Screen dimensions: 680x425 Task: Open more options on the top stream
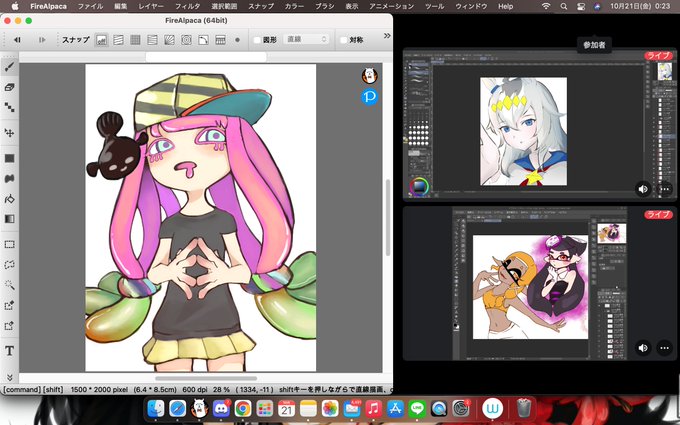pos(664,189)
